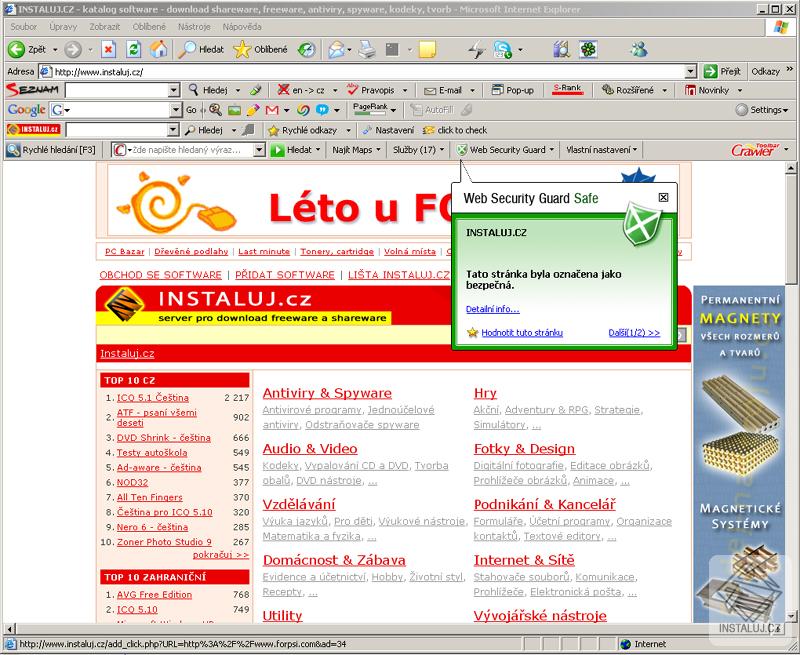Click the green ICQ flower icon
Image resolution: width=800 pixels, height=655 pixels.
588,49
